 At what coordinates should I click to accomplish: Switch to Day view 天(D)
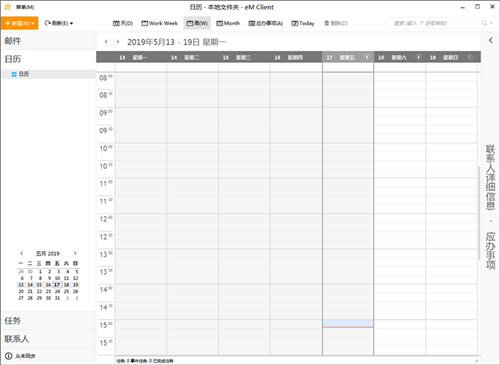point(123,23)
